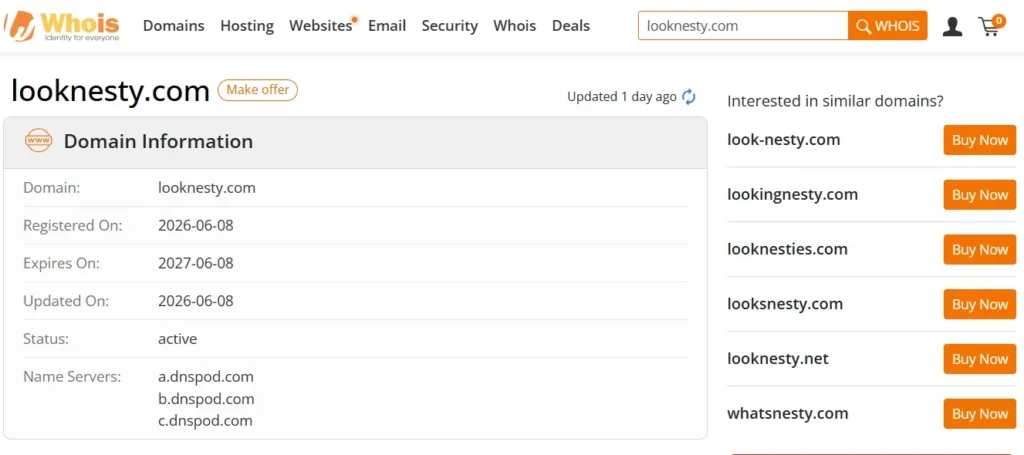The image size is (1024, 455).
Task: Open the Websites menu
Action: pos(321,26)
